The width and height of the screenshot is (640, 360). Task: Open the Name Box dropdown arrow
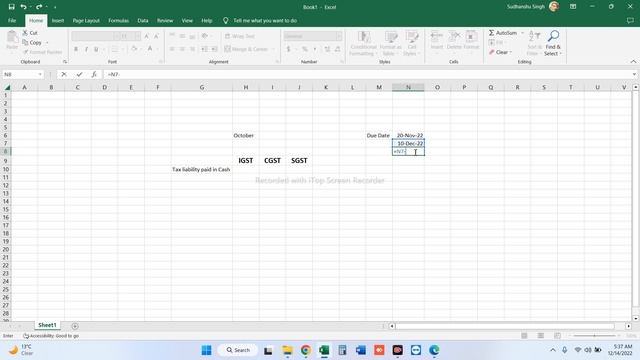pyautogui.click(x=40, y=74)
